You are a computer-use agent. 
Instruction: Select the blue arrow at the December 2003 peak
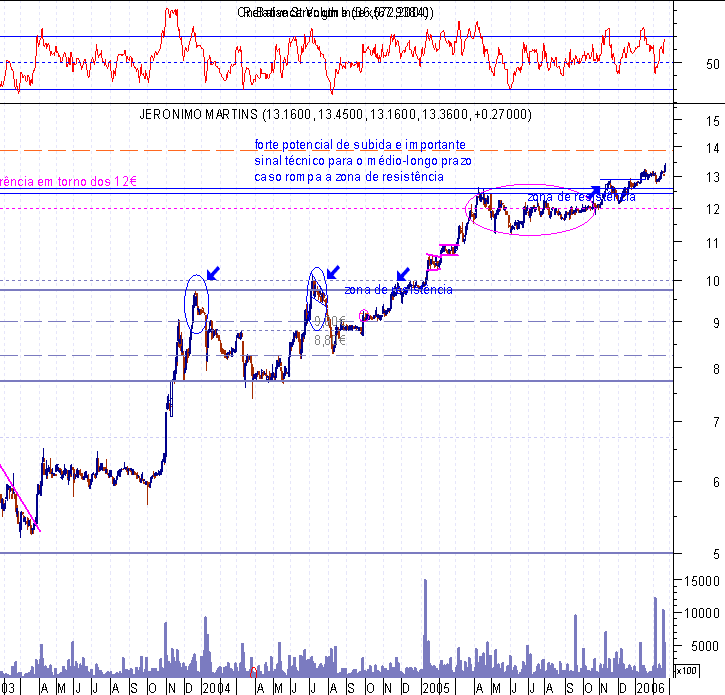213,274
